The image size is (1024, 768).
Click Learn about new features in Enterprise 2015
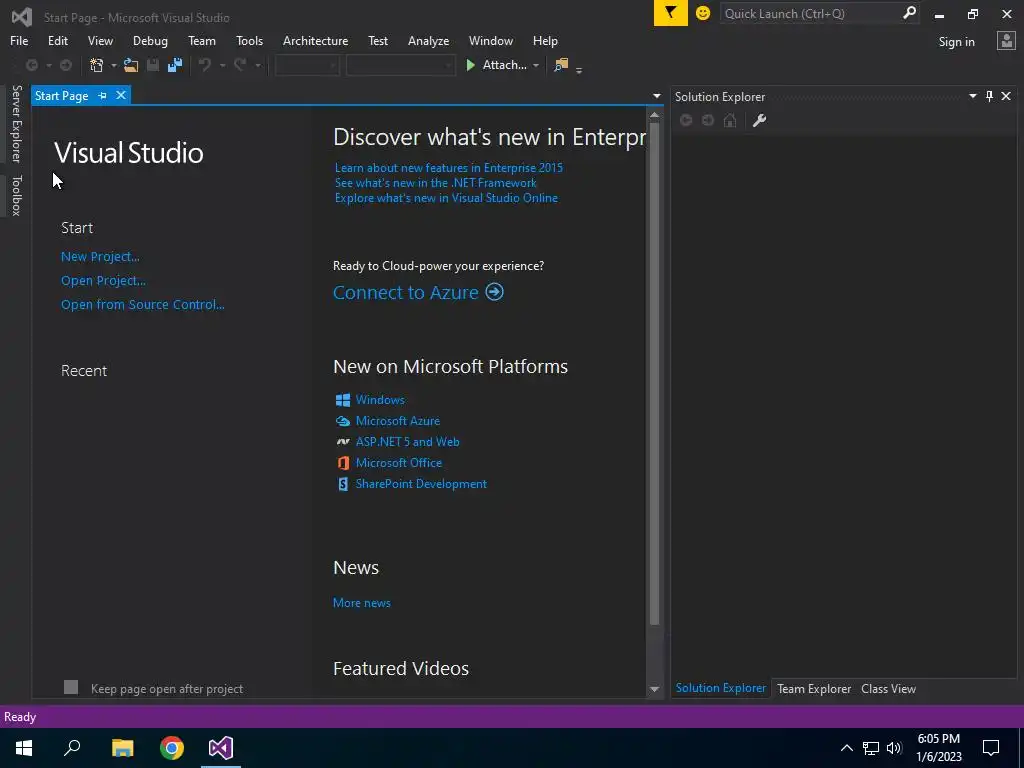[449, 168]
